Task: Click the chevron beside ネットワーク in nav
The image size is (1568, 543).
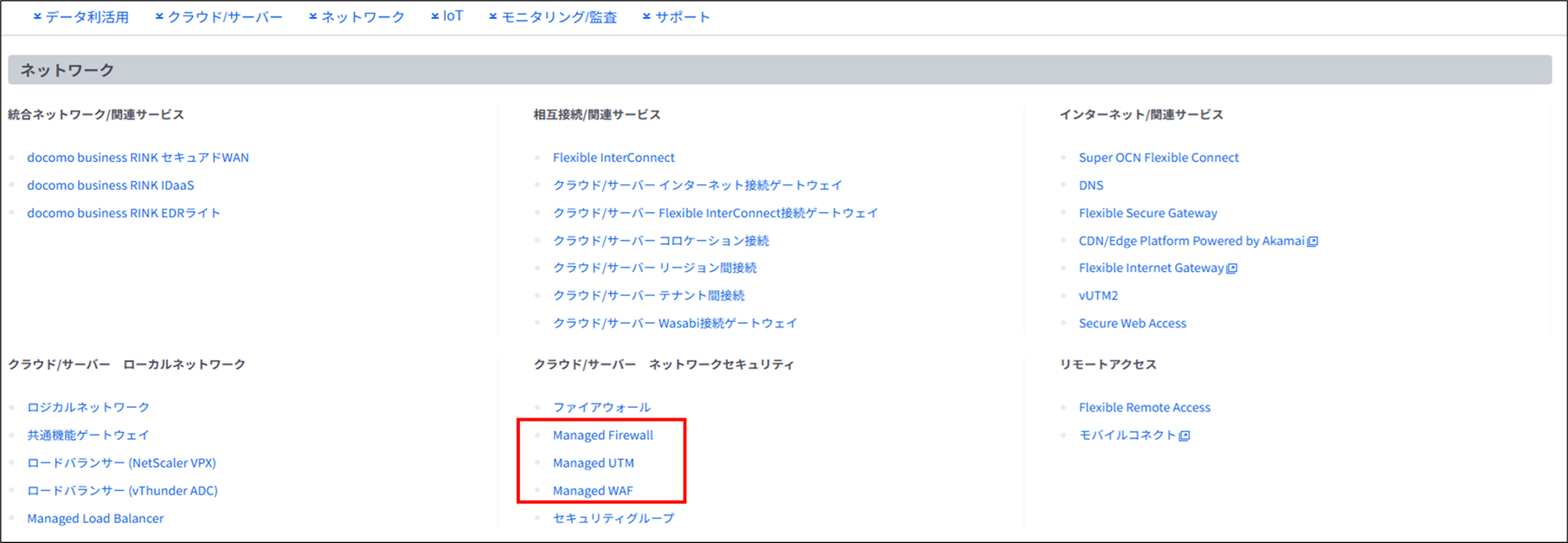Action: (x=313, y=16)
